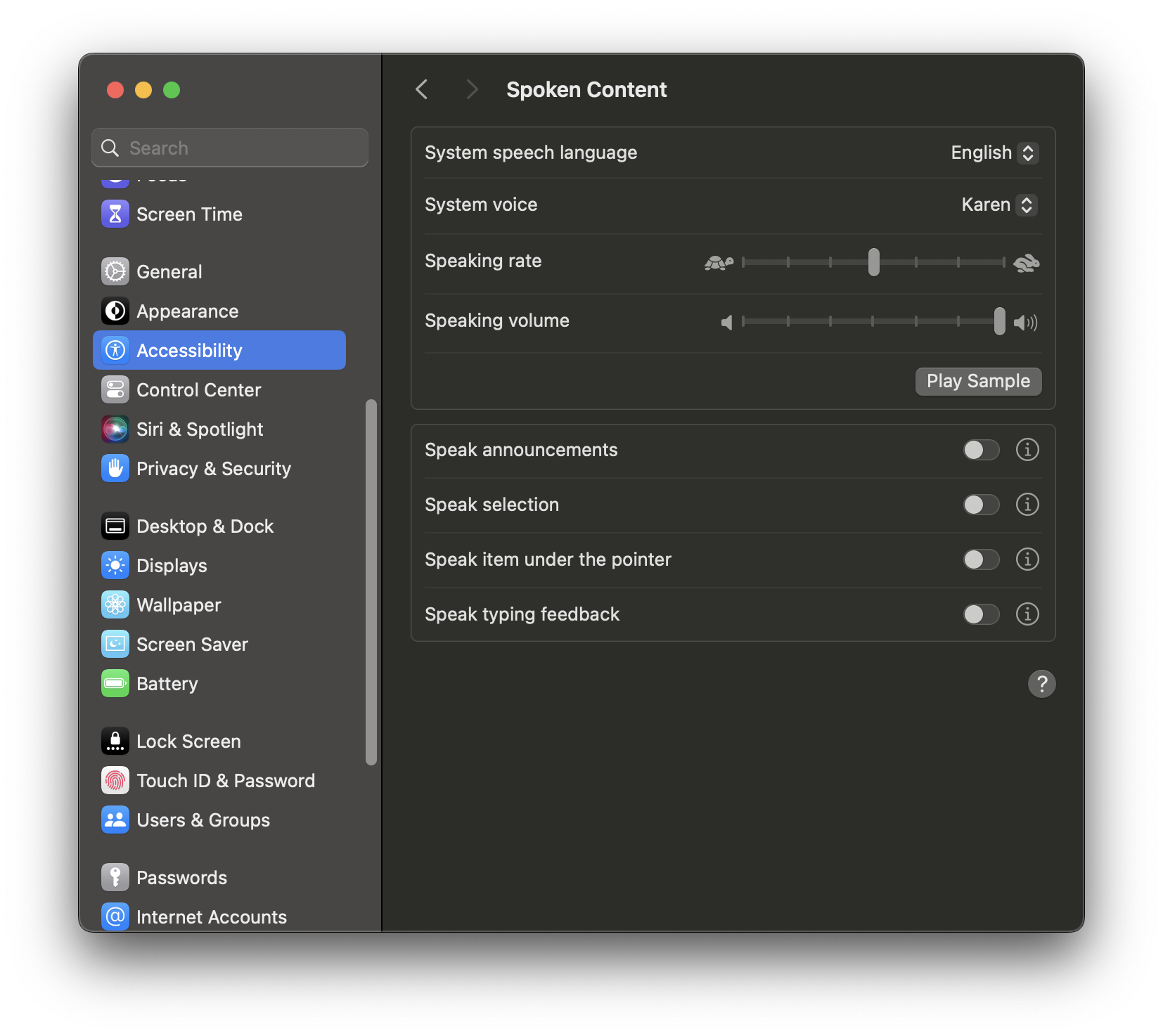Open the System voice Karen dropdown
Viewport: 1163px width, 1036px height.
pyautogui.click(x=999, y=205)
